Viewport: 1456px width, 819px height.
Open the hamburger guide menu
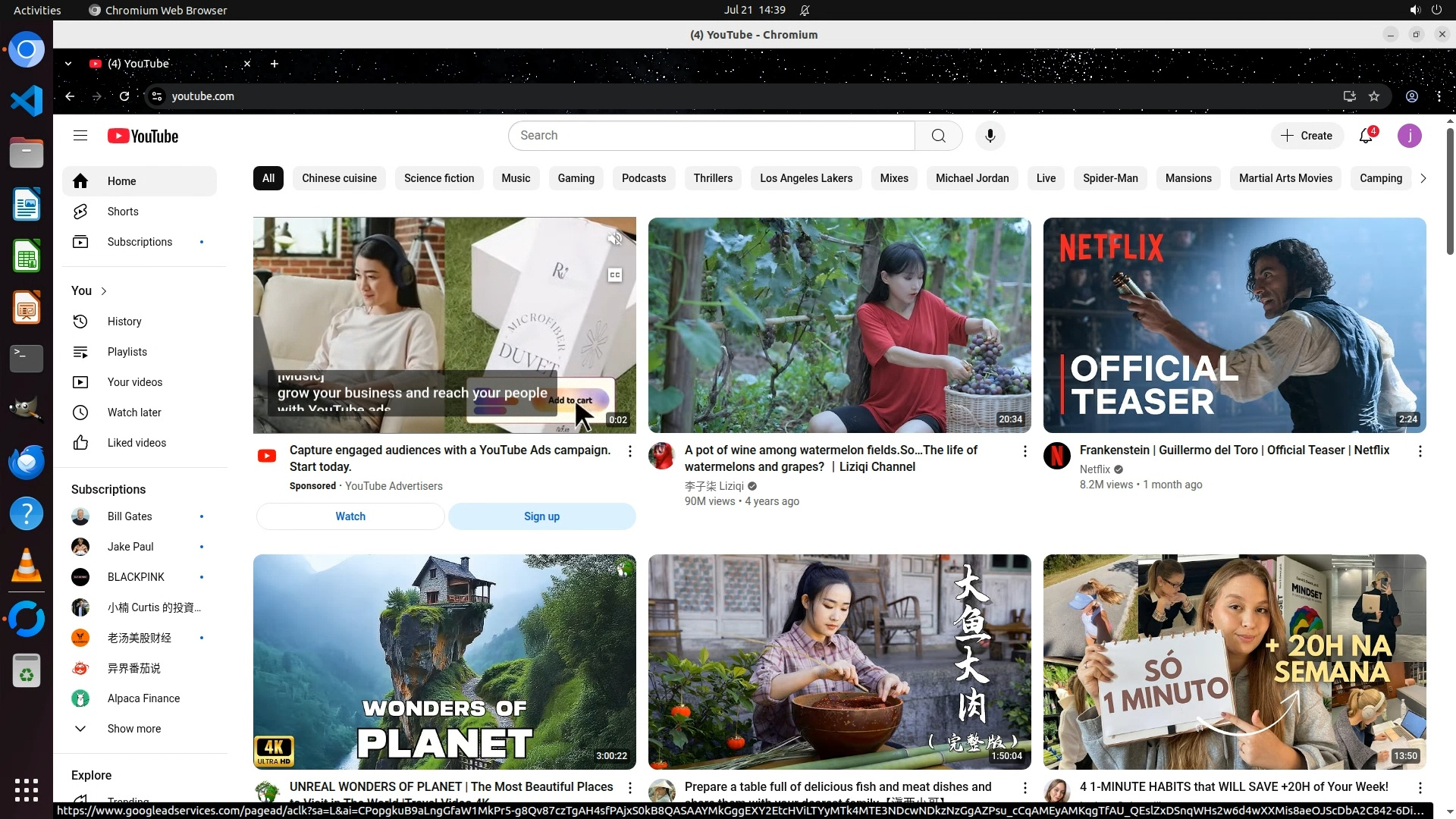[80, 136]
